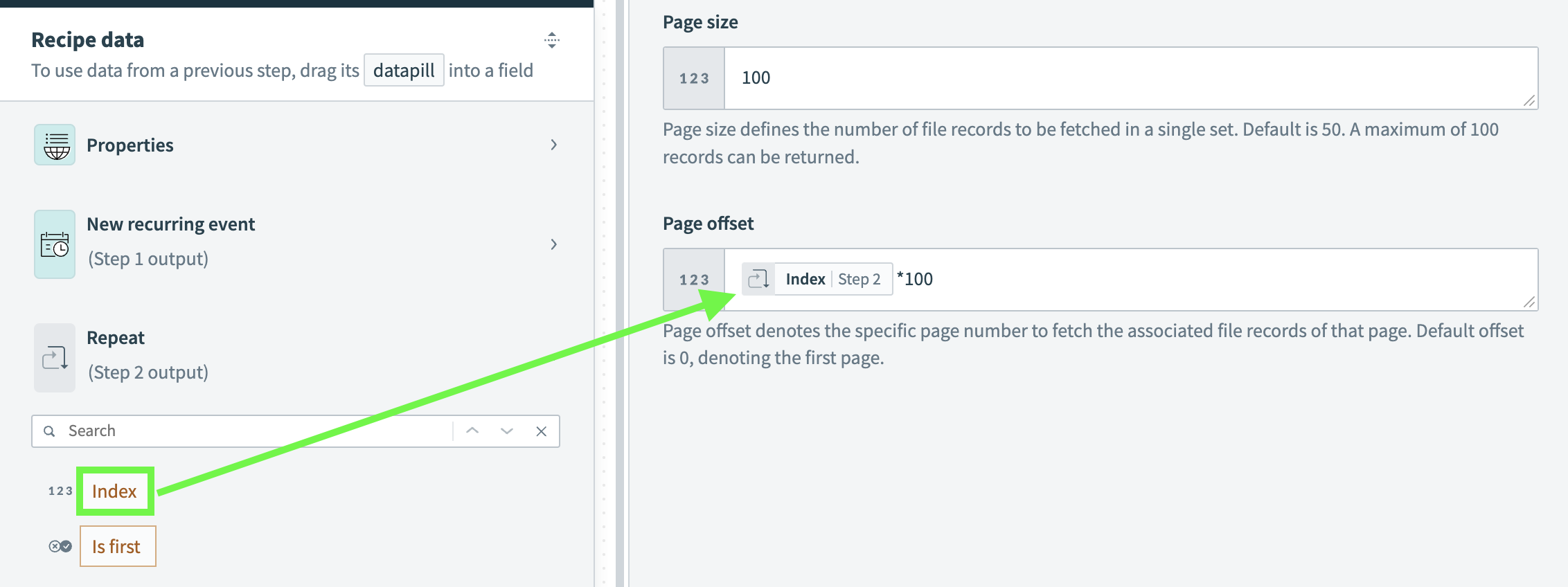Click into the Page size field
The image size is (1568, 587).
1130,78
